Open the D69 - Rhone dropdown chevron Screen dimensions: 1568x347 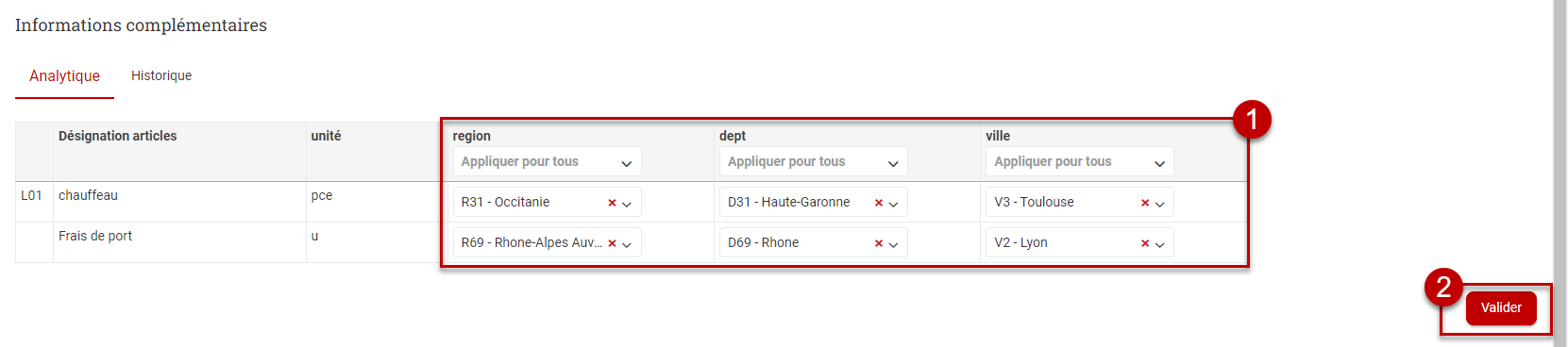click(893, 244)
